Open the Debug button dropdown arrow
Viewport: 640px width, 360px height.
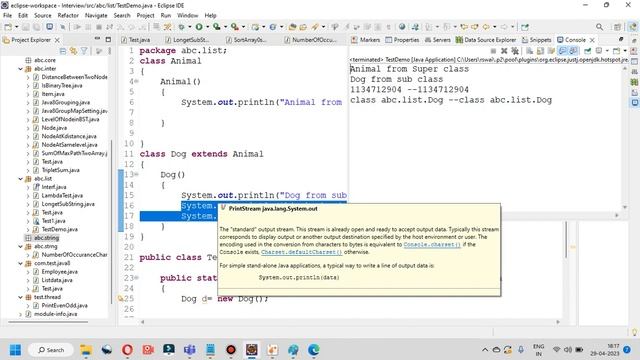coord(190,27)
